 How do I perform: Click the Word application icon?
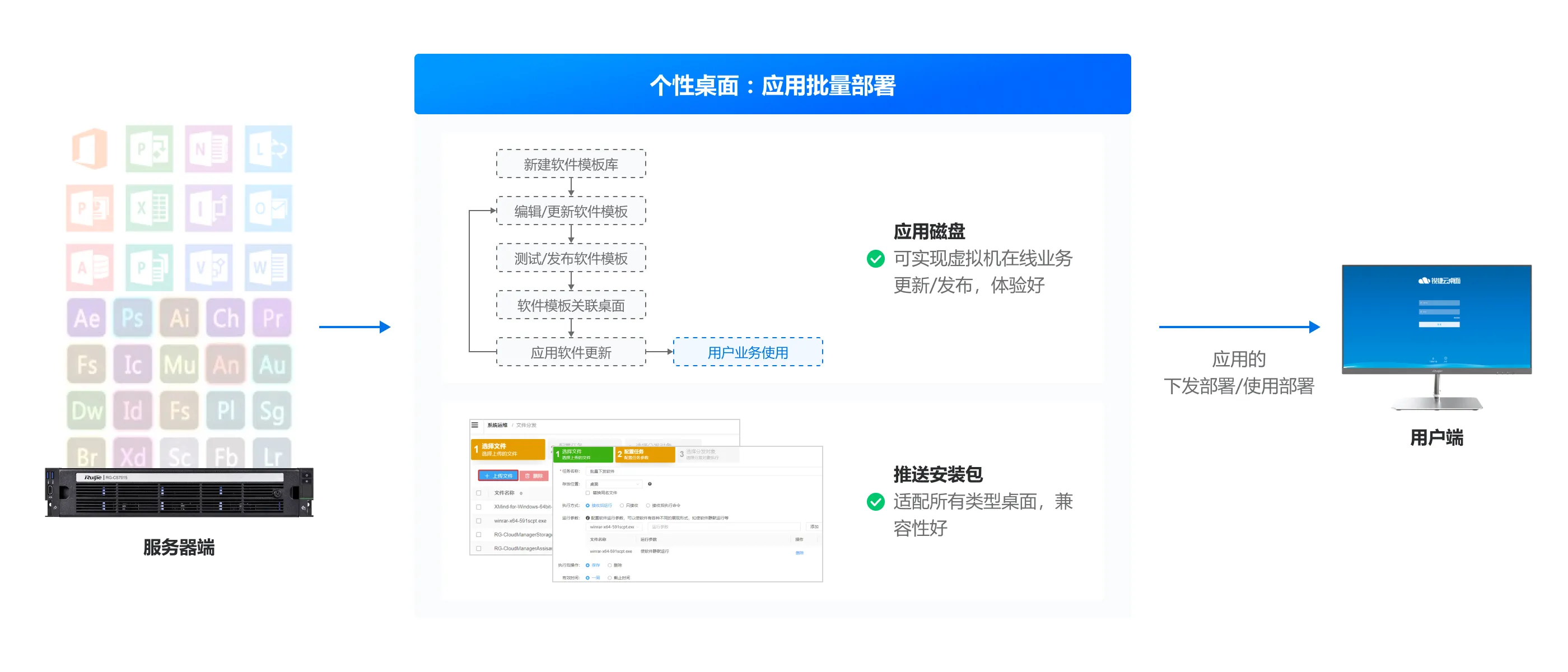(x=268, y=268)
